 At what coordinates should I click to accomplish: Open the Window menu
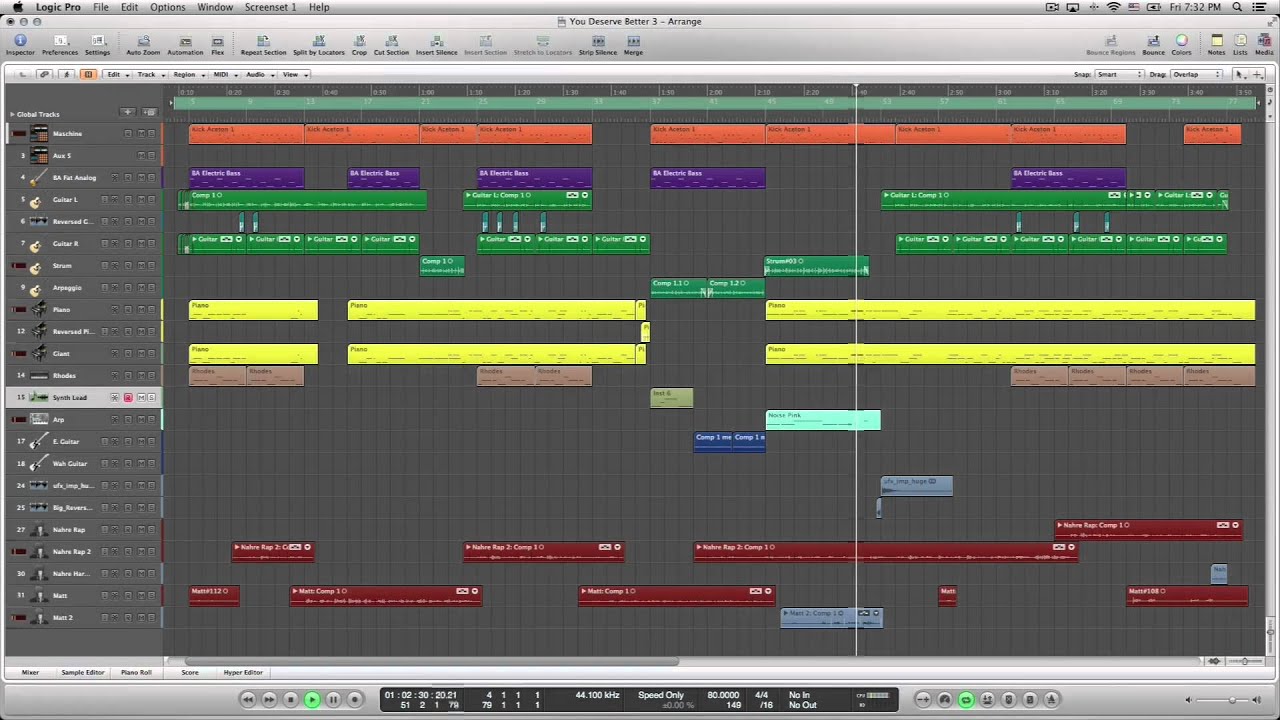(215, 7)
